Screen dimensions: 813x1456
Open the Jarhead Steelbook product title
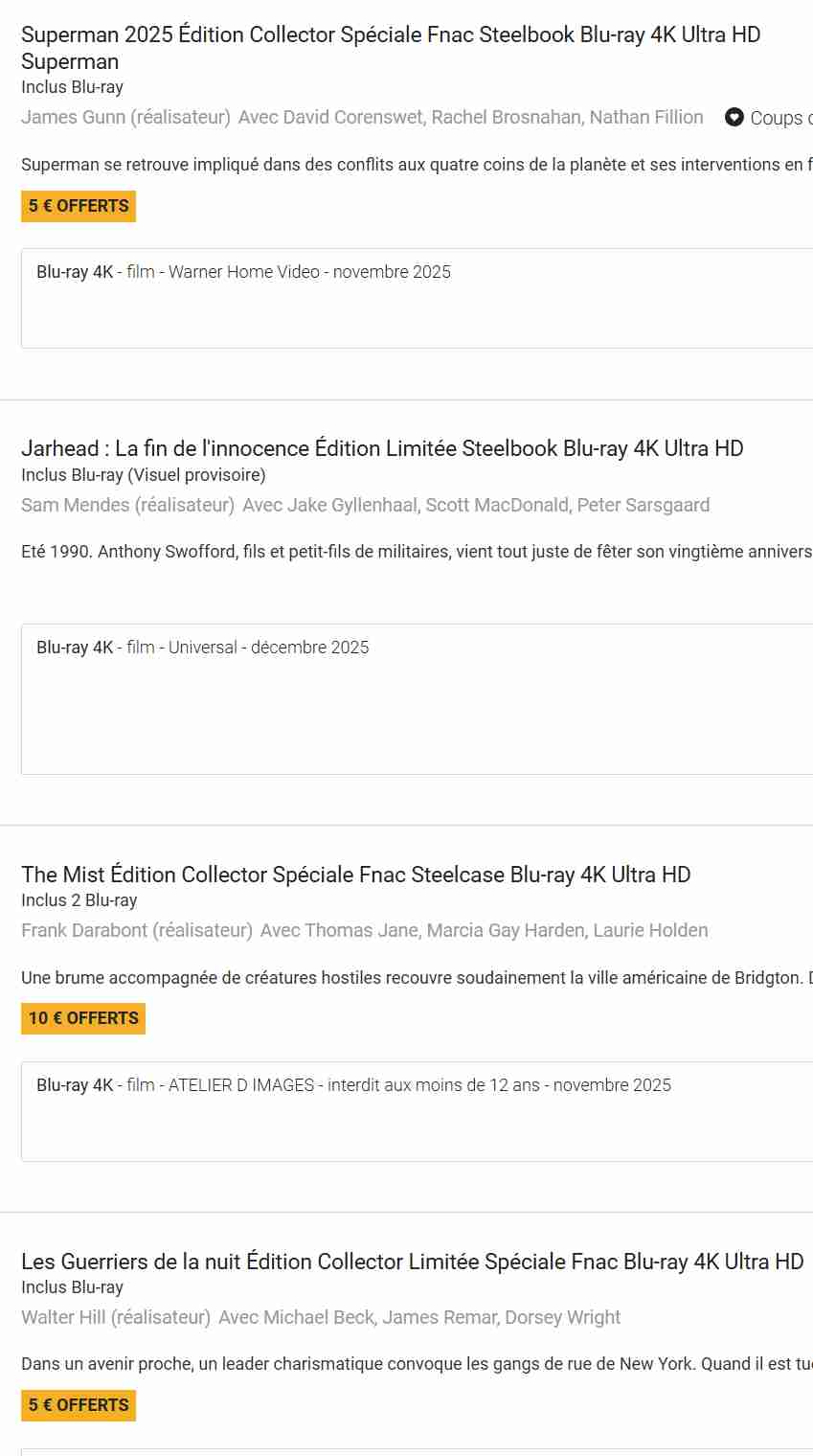click(x=382, y=448)
